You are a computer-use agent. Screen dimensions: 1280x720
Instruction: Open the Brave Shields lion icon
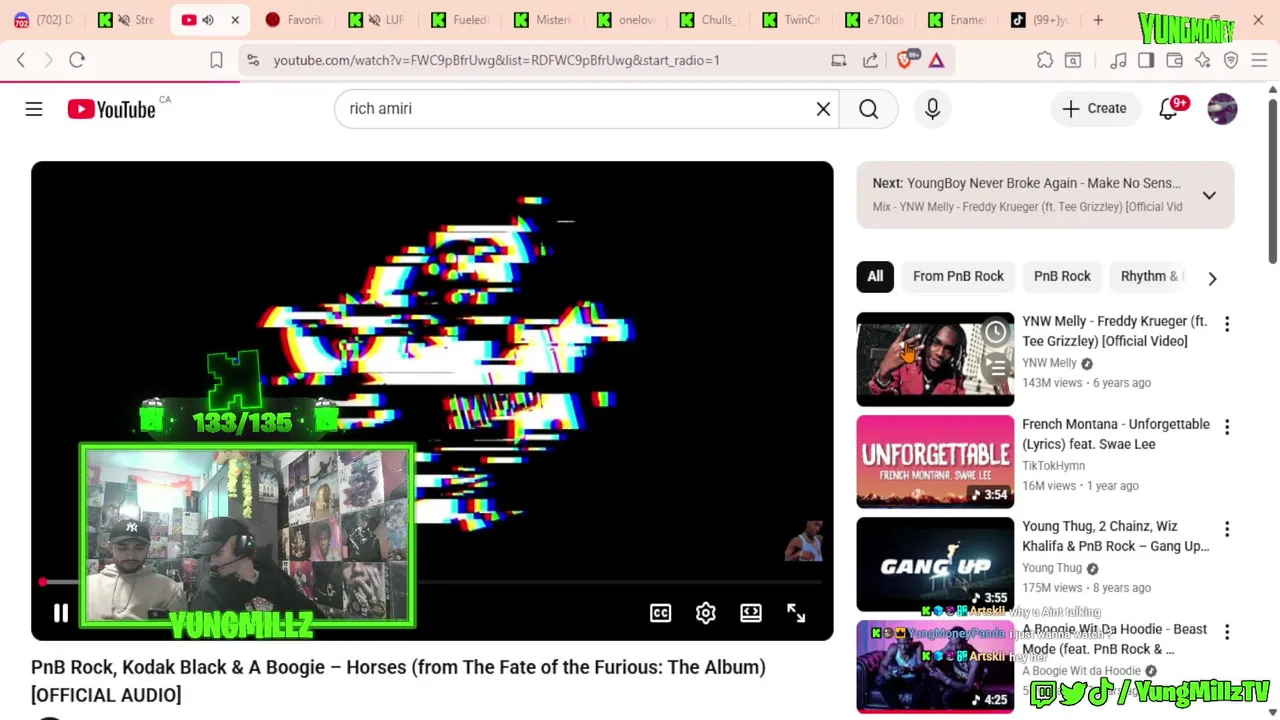click(905, 60)
